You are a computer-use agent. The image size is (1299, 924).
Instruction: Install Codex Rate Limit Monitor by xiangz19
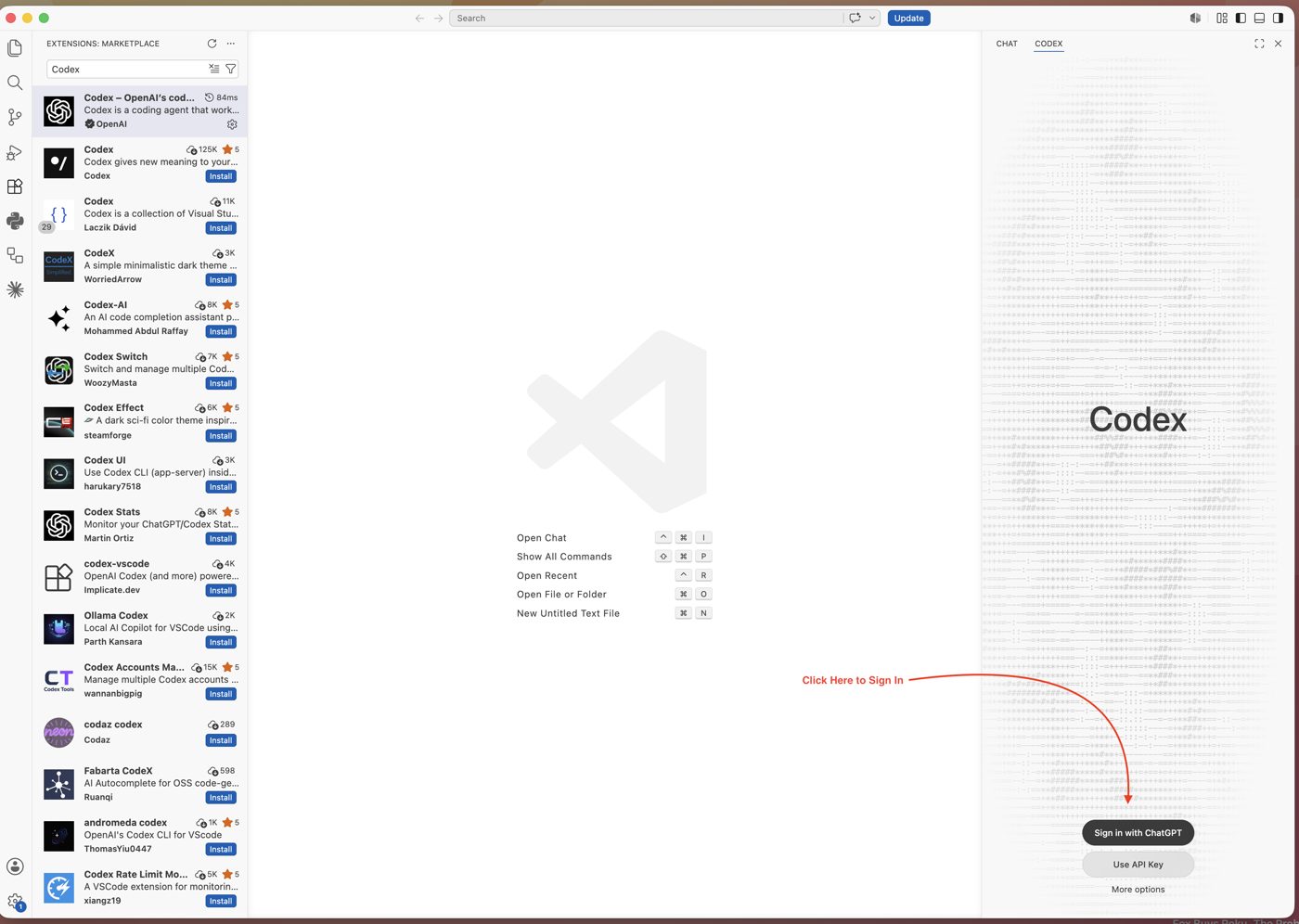[x=221, y=901]
